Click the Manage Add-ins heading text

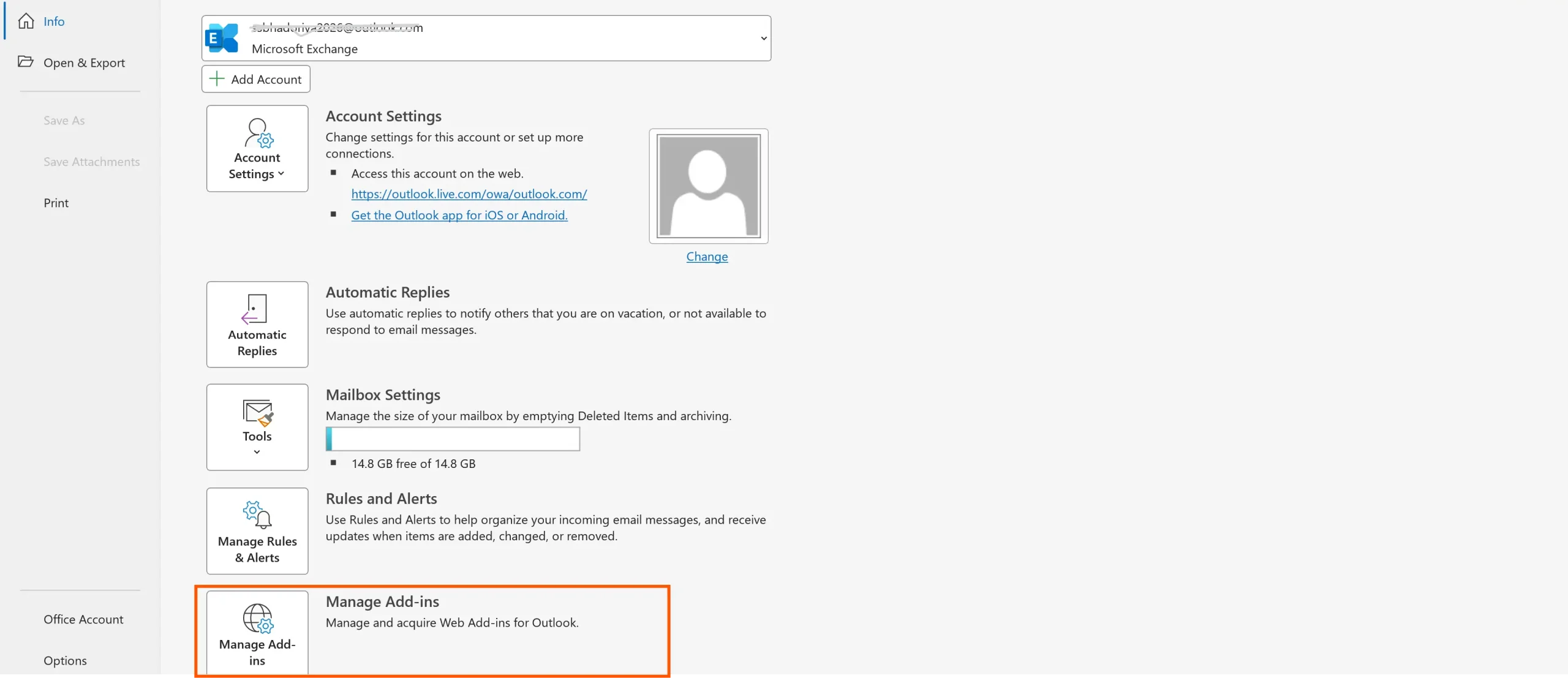point(383,601)
